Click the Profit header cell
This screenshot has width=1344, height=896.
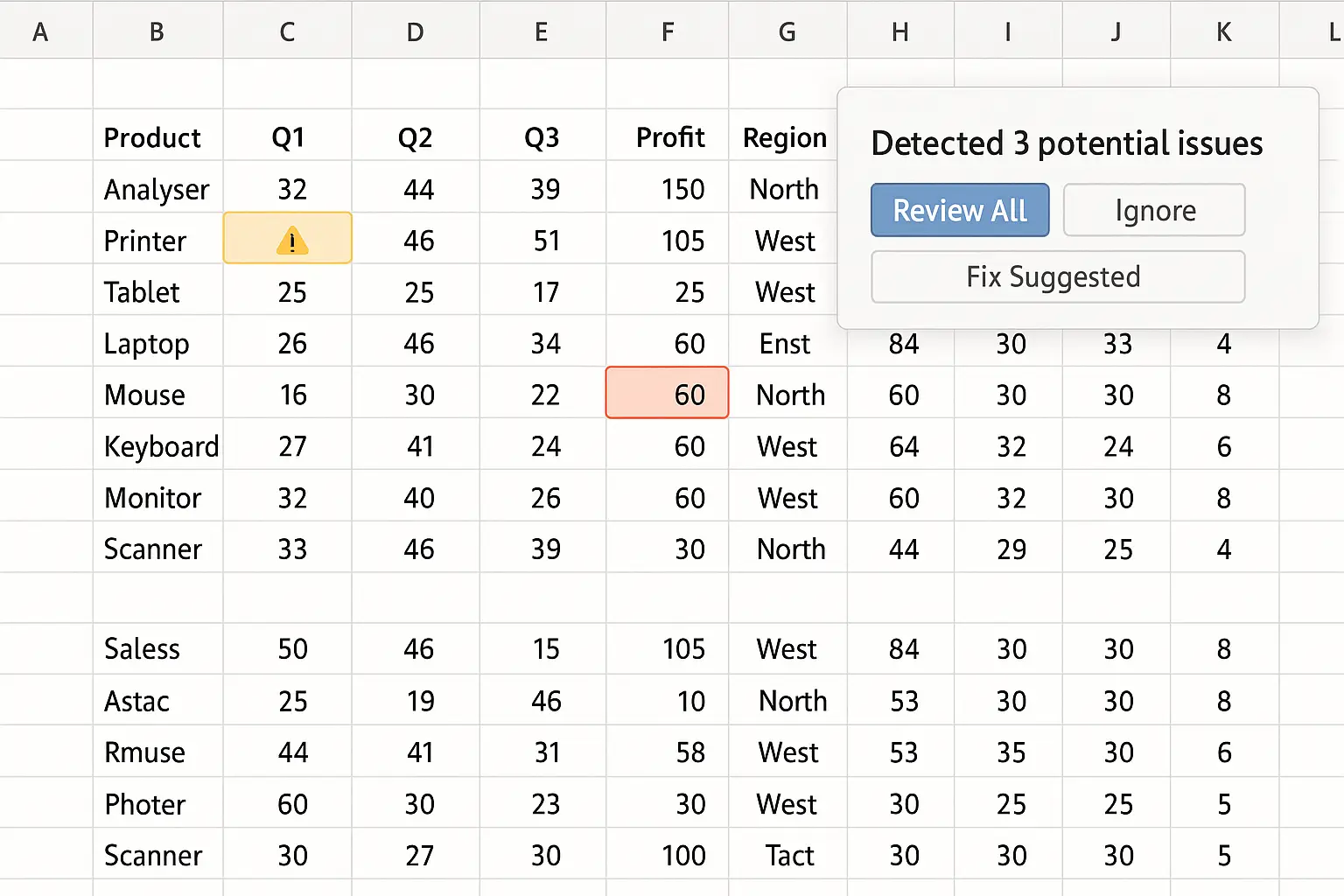click(x=668, y=136)
